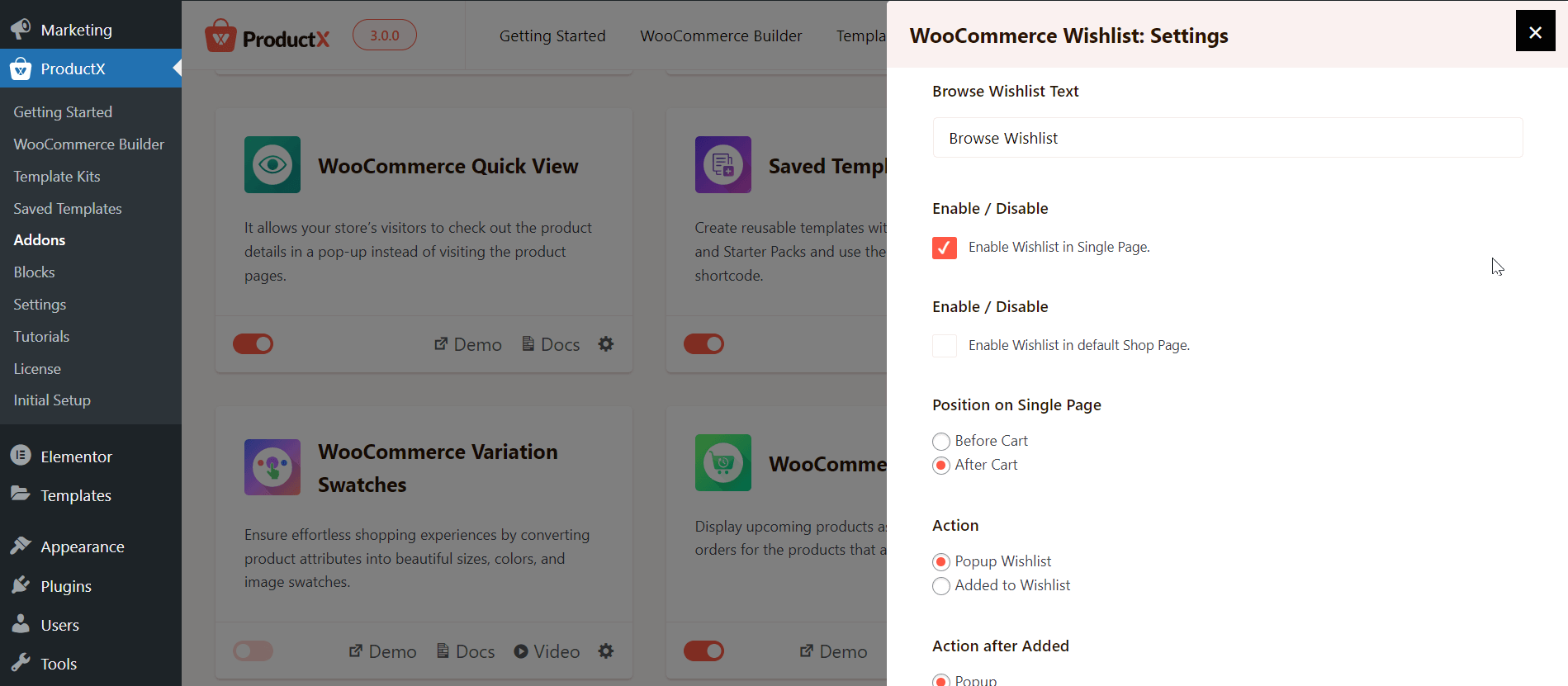Click Variation Swatches Docs document icon

click(443, 651)
